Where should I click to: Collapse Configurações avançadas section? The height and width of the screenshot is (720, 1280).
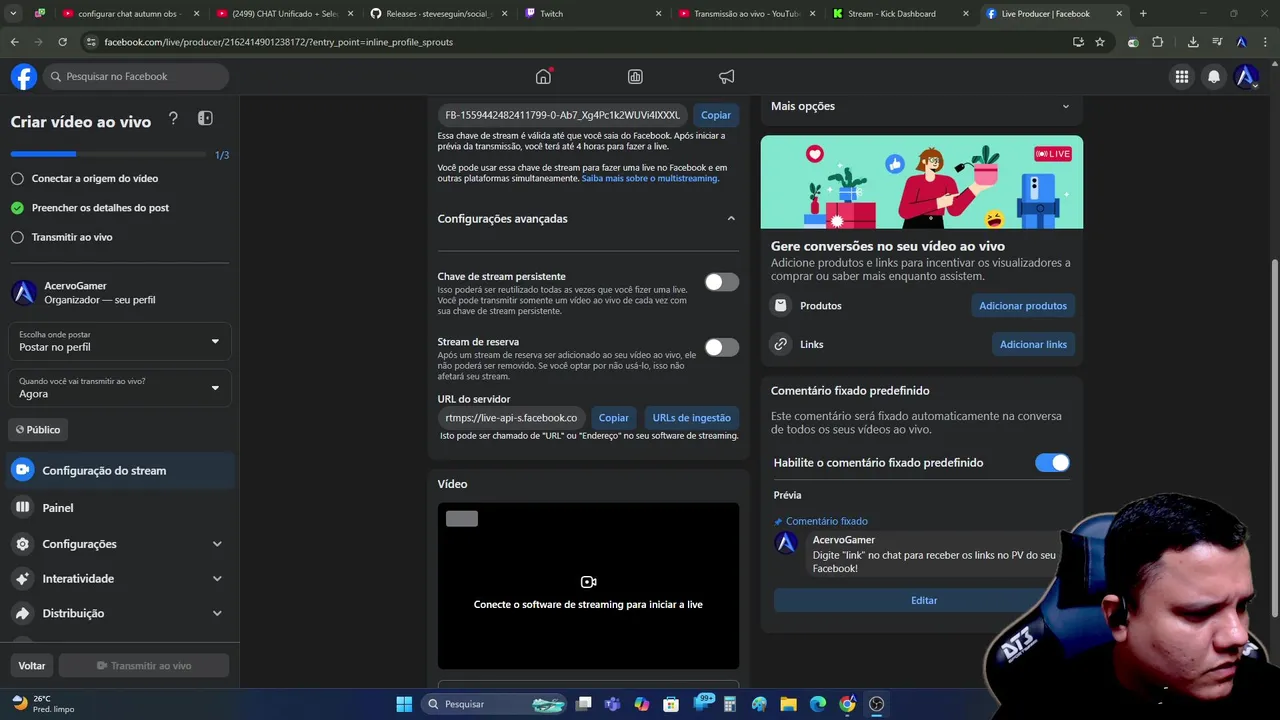(x=731, y=218)
